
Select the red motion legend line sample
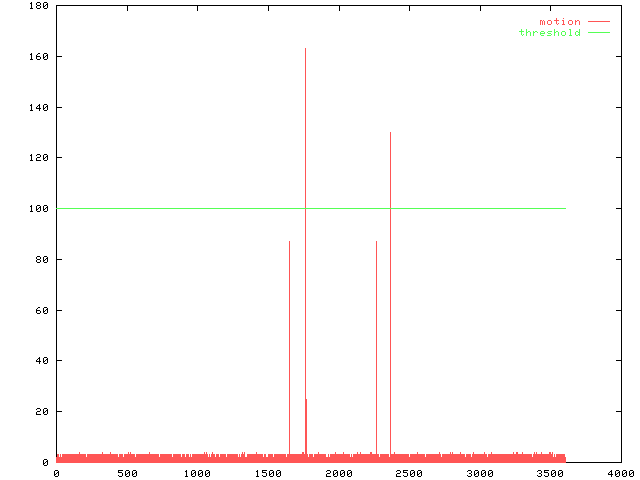tap(598, 22)
